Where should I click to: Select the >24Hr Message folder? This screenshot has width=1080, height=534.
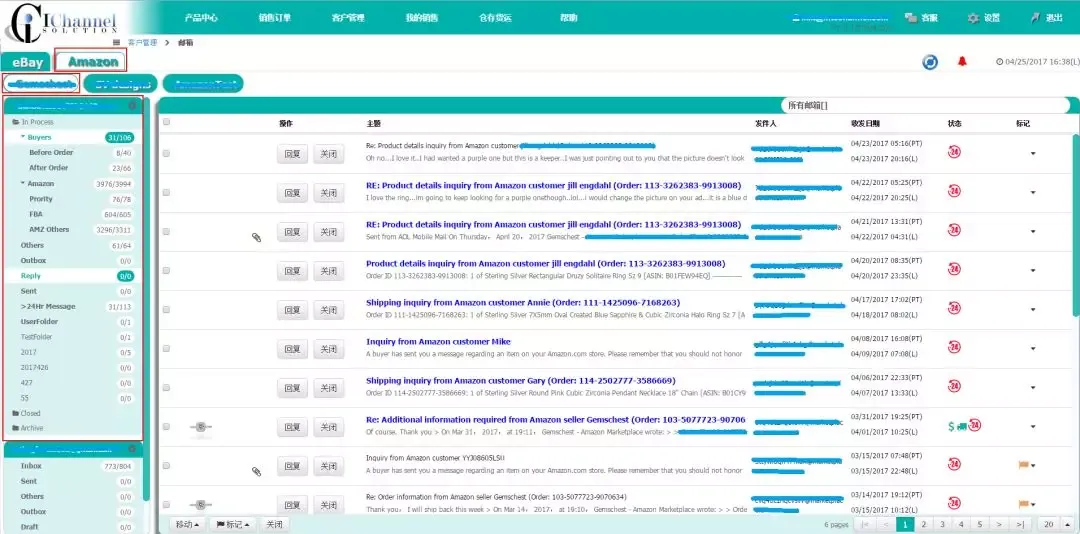[48, 306]
